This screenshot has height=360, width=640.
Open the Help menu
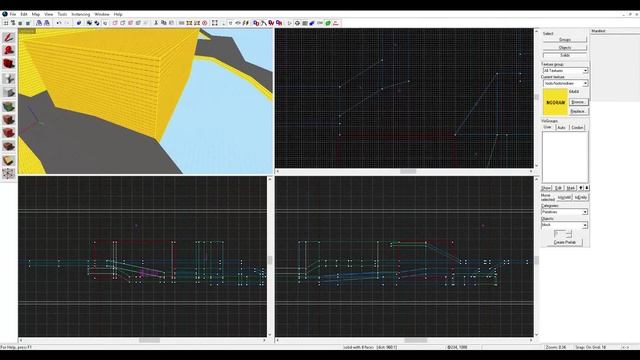pyautogui.click(x=118, y=14)
